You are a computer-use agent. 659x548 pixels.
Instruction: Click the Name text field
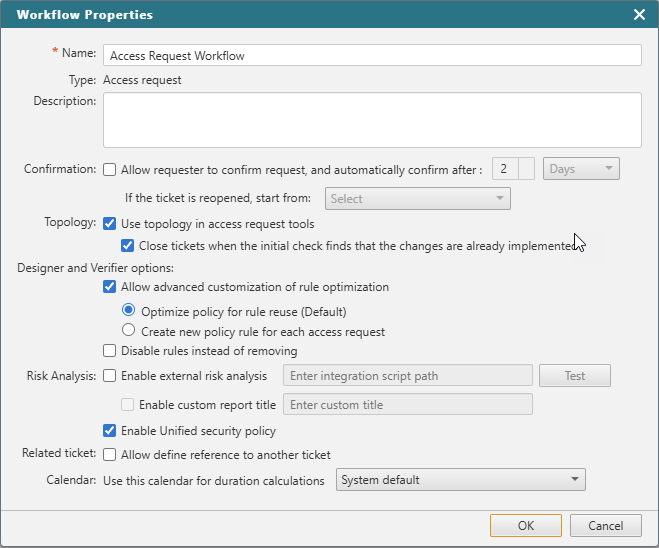coord(371,55)
